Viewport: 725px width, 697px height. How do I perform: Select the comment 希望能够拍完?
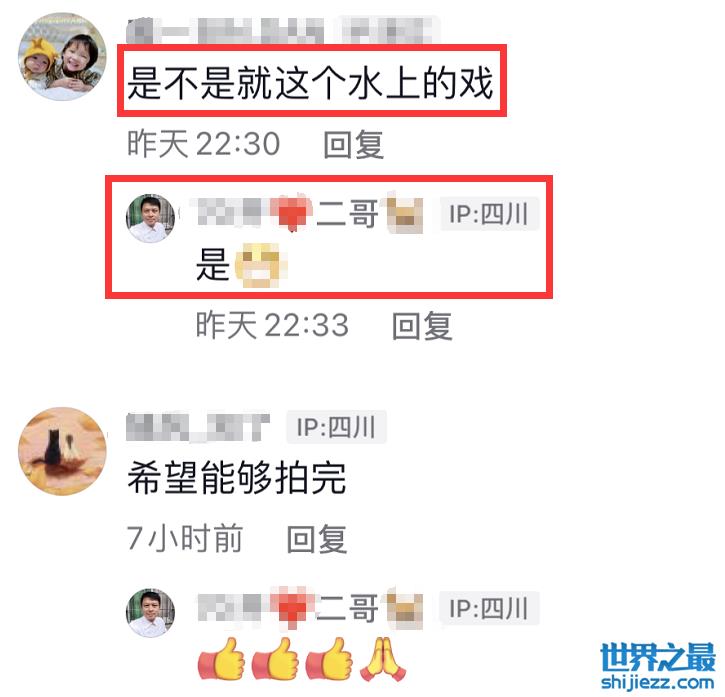point(236,478)
